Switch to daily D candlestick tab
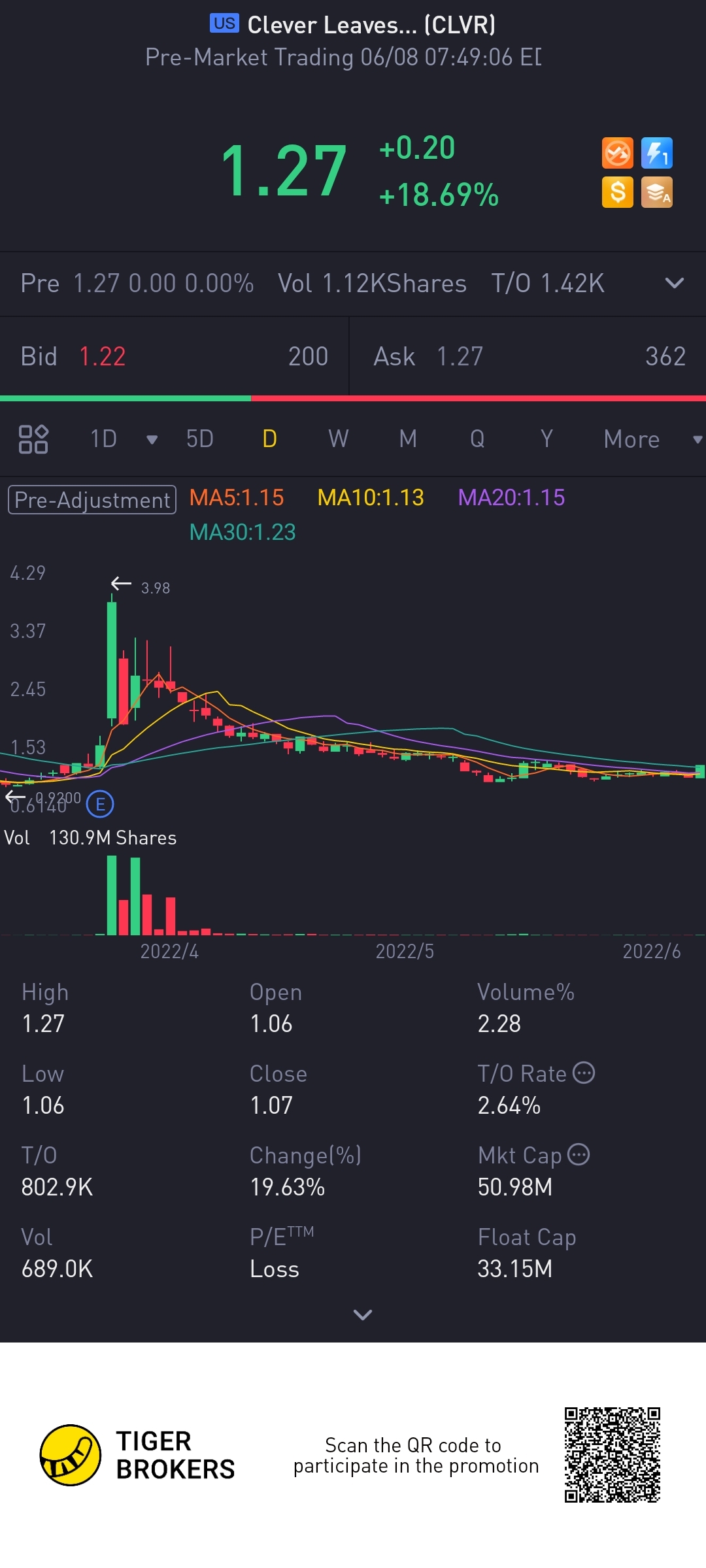The image size is (706, 1568). tap(269, 439)
